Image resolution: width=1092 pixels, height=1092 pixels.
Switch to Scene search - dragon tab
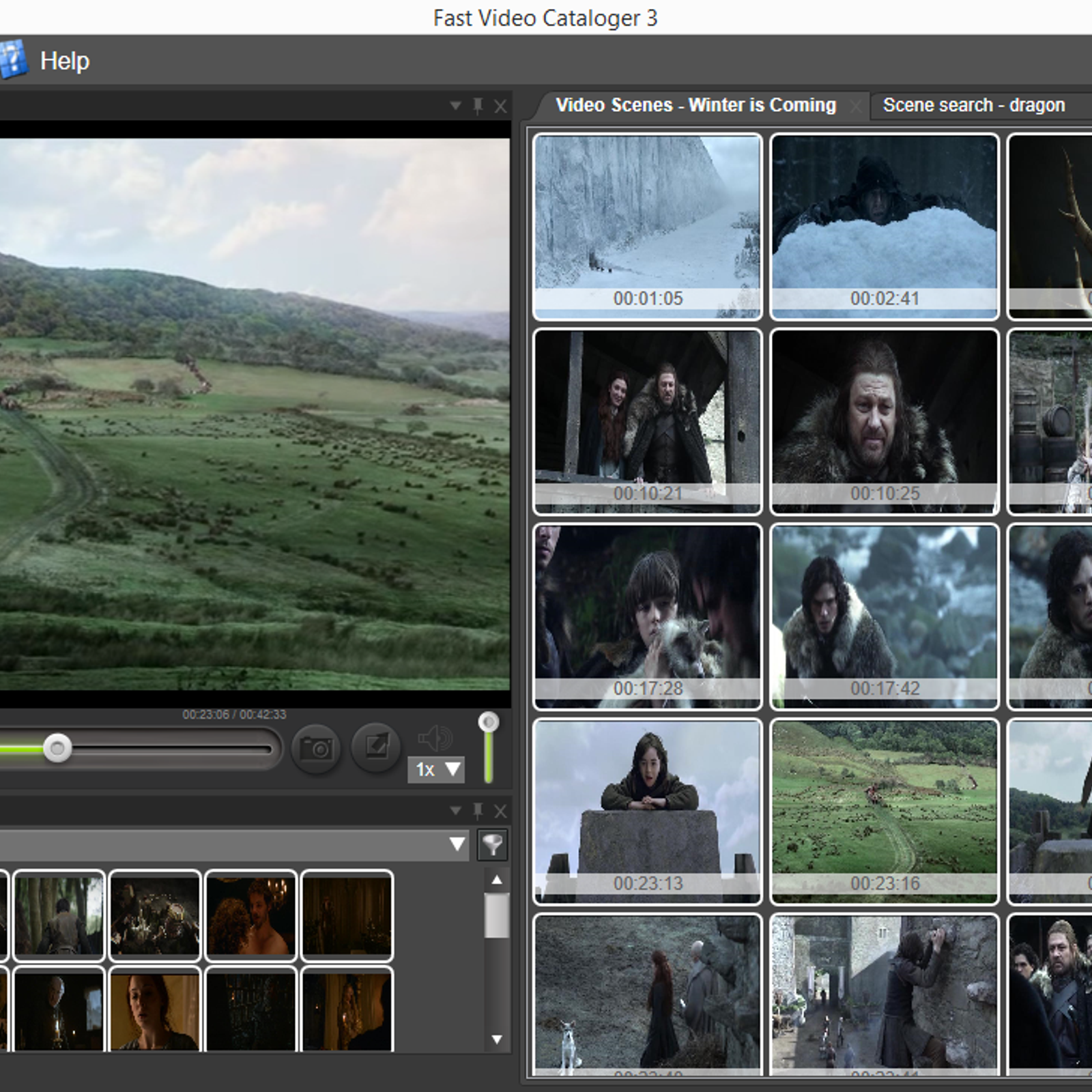pyautogui.click(x=974, y=105)
